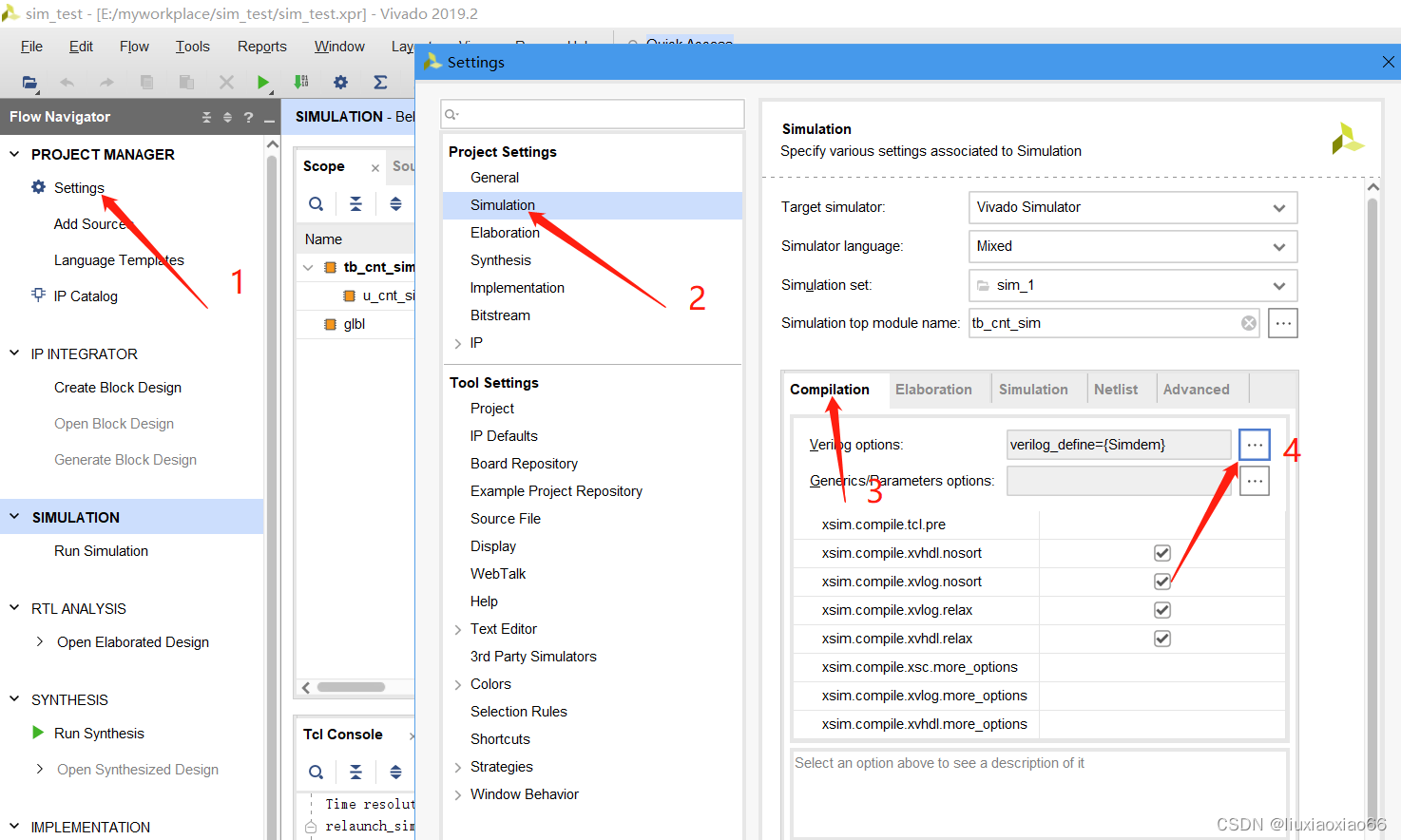Image resolution: width=1401 pixels, height=840 pixels.
Task: Click the settings search field
Action: [x=592, y=114]
